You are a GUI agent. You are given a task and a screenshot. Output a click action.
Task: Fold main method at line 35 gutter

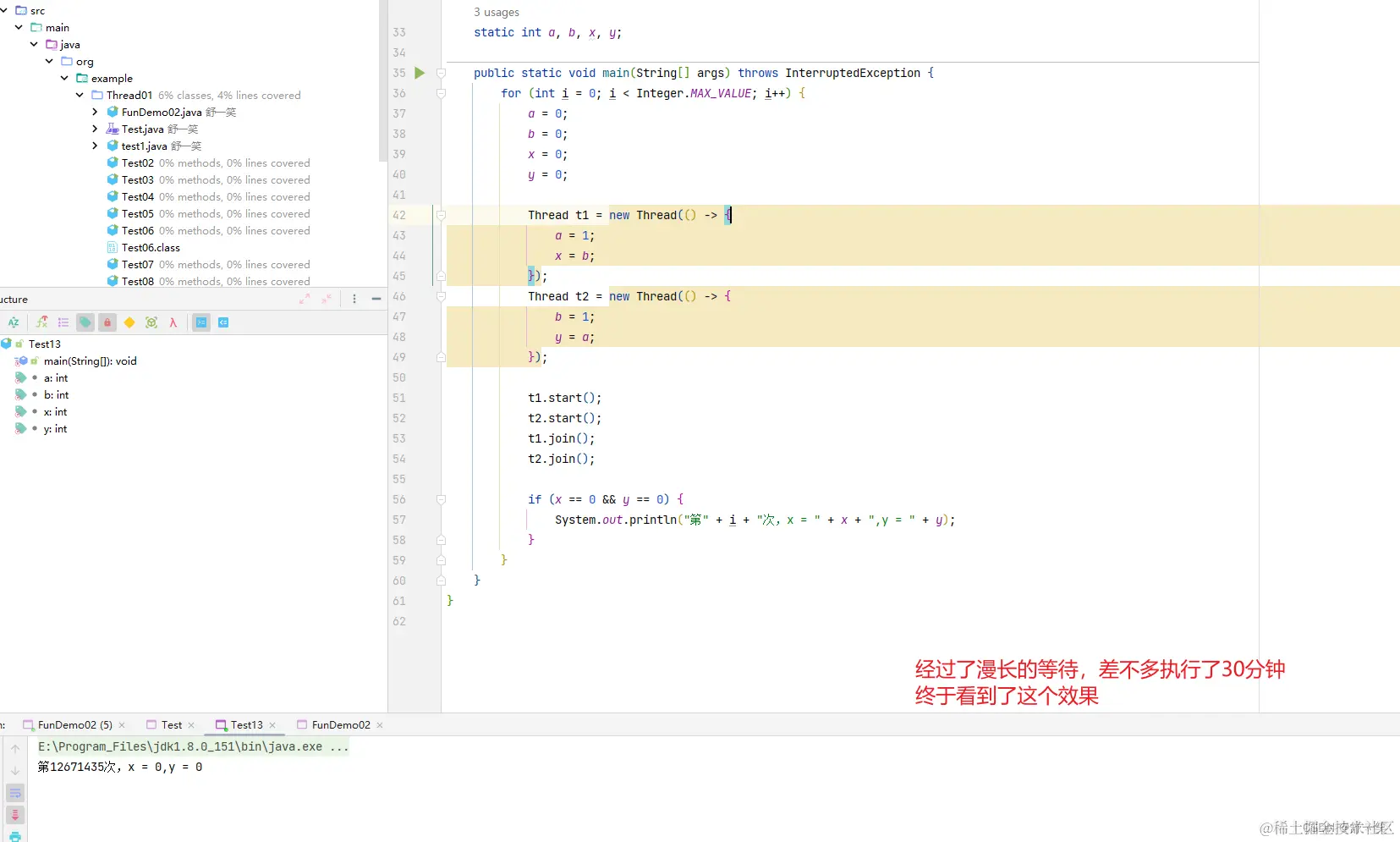(441, 73)
